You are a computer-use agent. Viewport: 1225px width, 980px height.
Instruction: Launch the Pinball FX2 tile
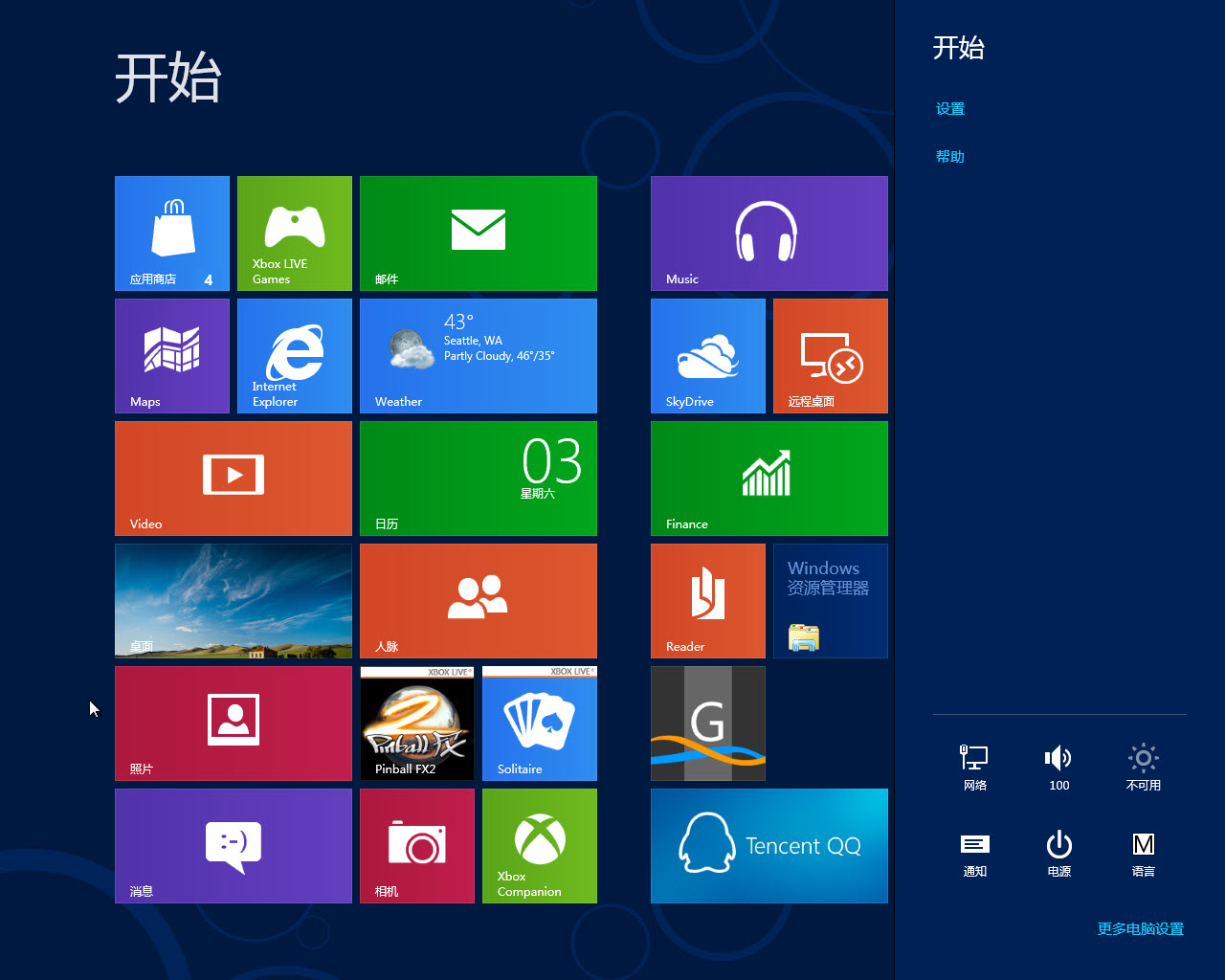pyautogui.click(x=417, y=724)
